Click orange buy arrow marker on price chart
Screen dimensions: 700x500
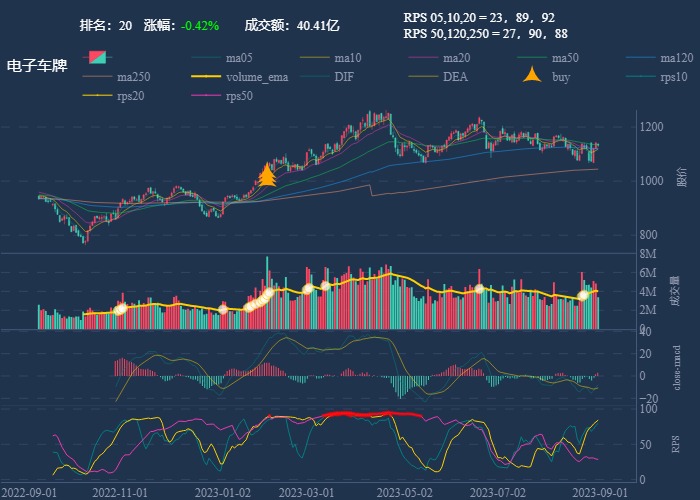267,175
